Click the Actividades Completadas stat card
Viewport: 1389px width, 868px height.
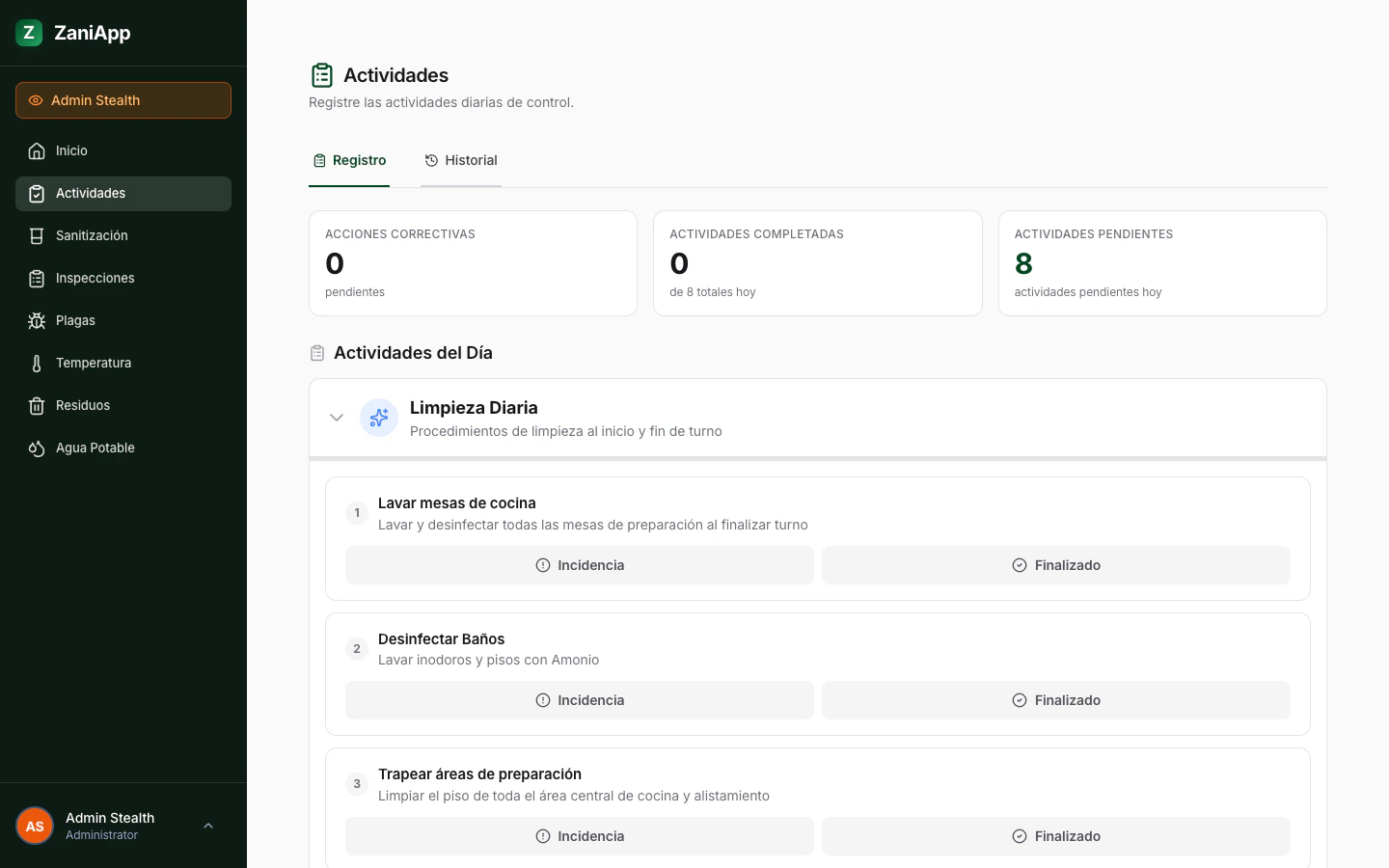coord(818,263)
